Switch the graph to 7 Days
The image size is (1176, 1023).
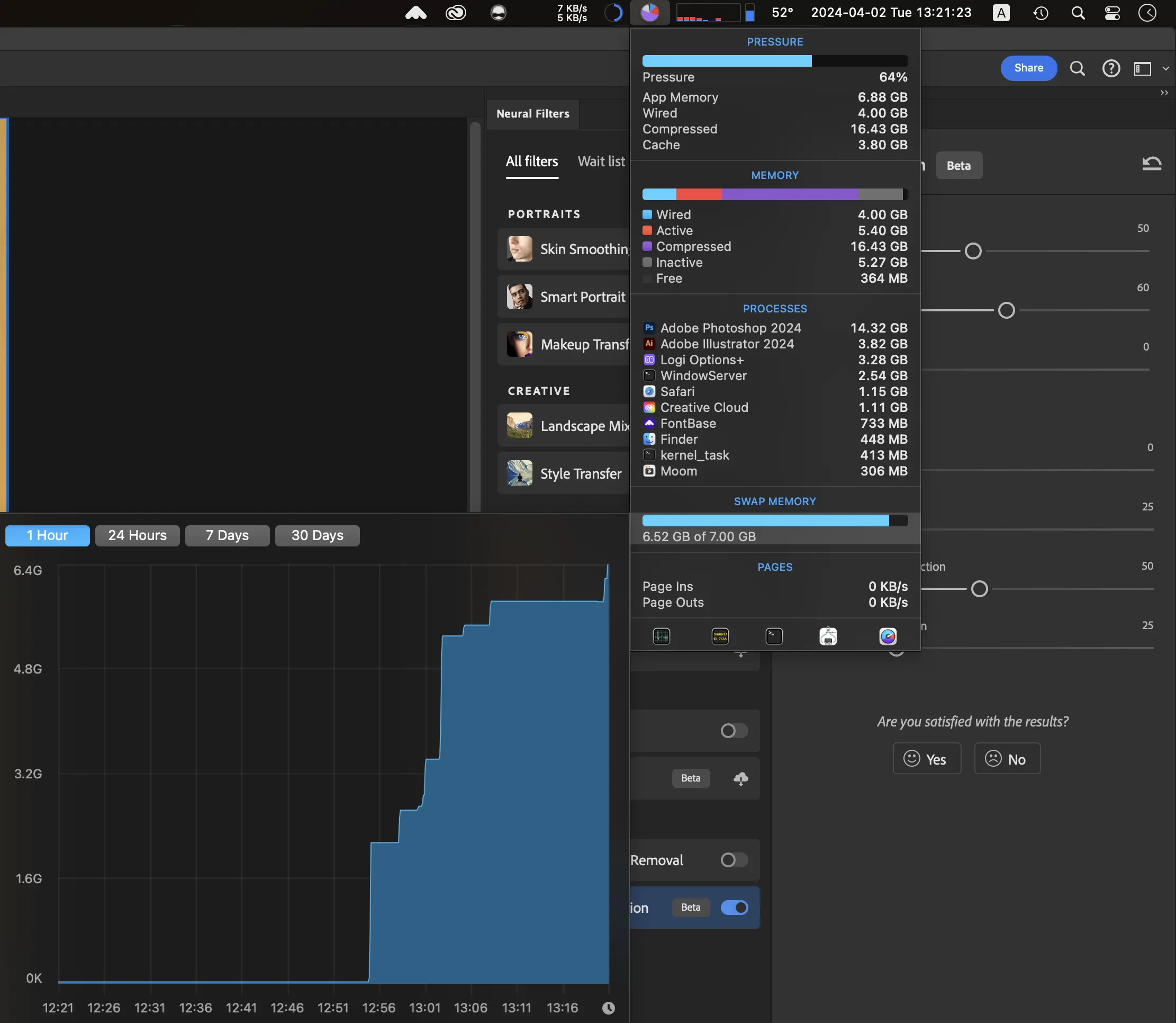coord(227,535)
